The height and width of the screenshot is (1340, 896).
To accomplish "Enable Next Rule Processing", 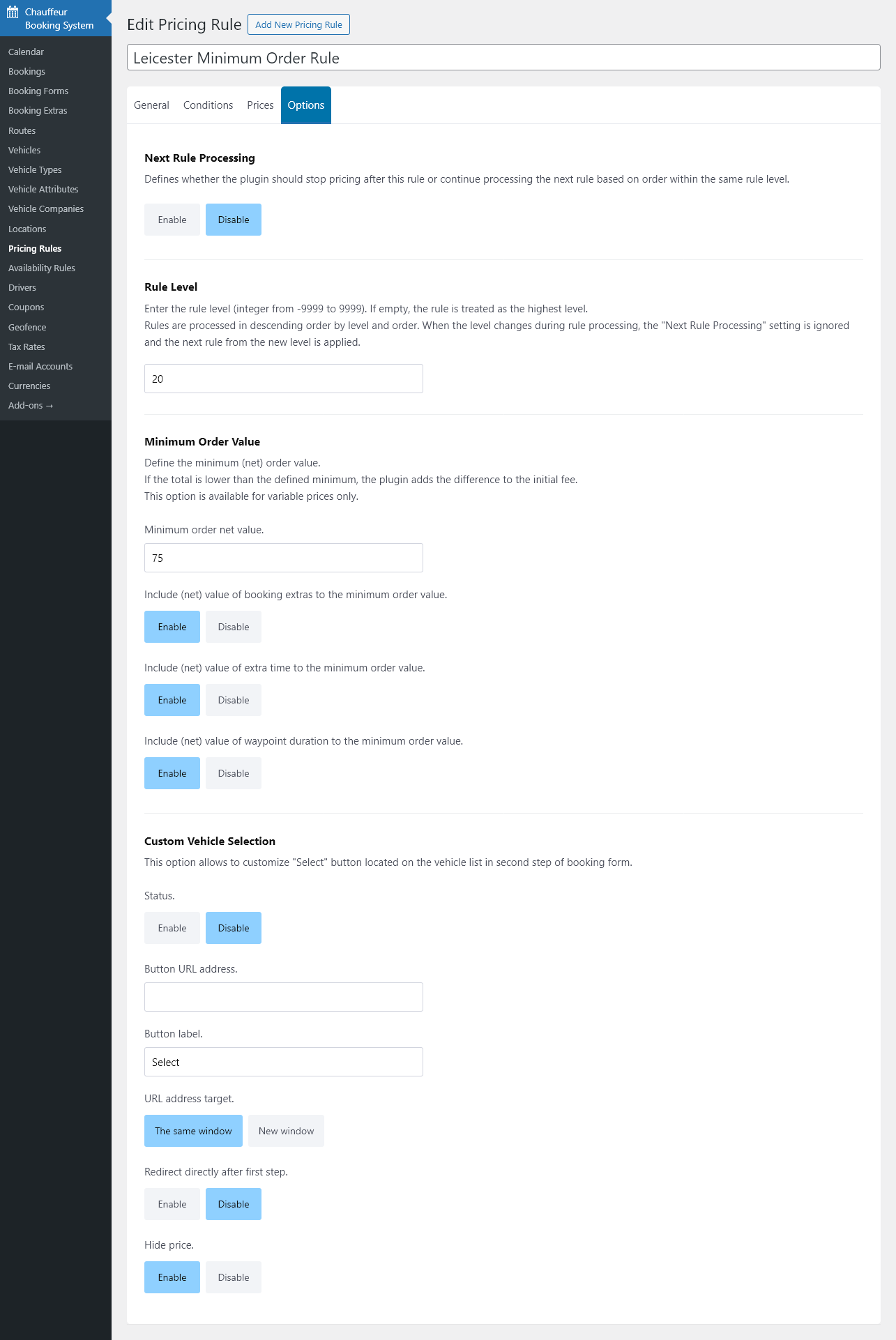I will point(172,220).
